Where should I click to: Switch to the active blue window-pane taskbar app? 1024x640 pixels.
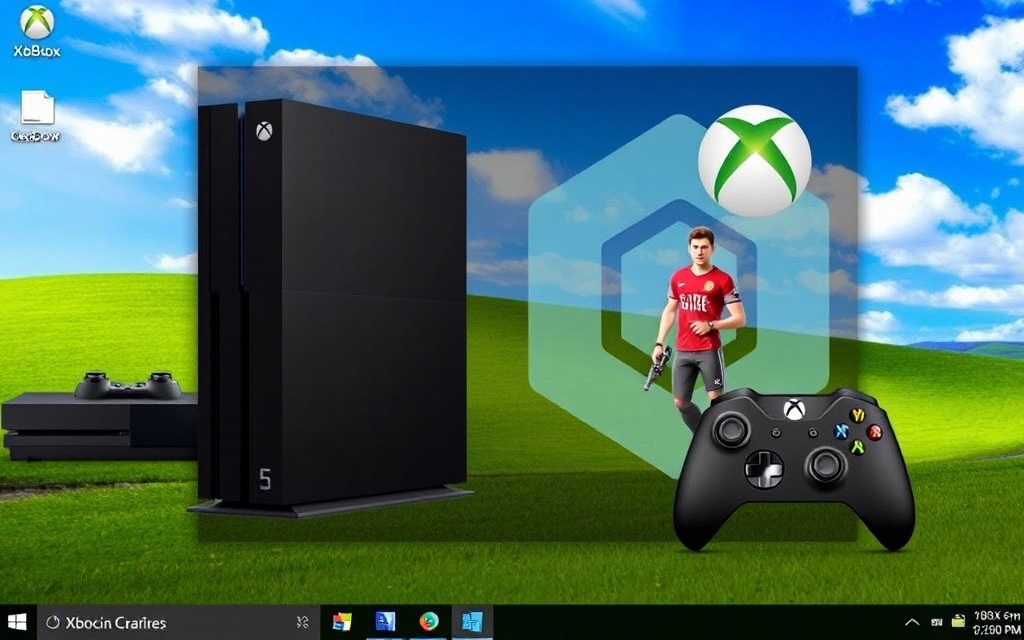(x=472, y=622)
